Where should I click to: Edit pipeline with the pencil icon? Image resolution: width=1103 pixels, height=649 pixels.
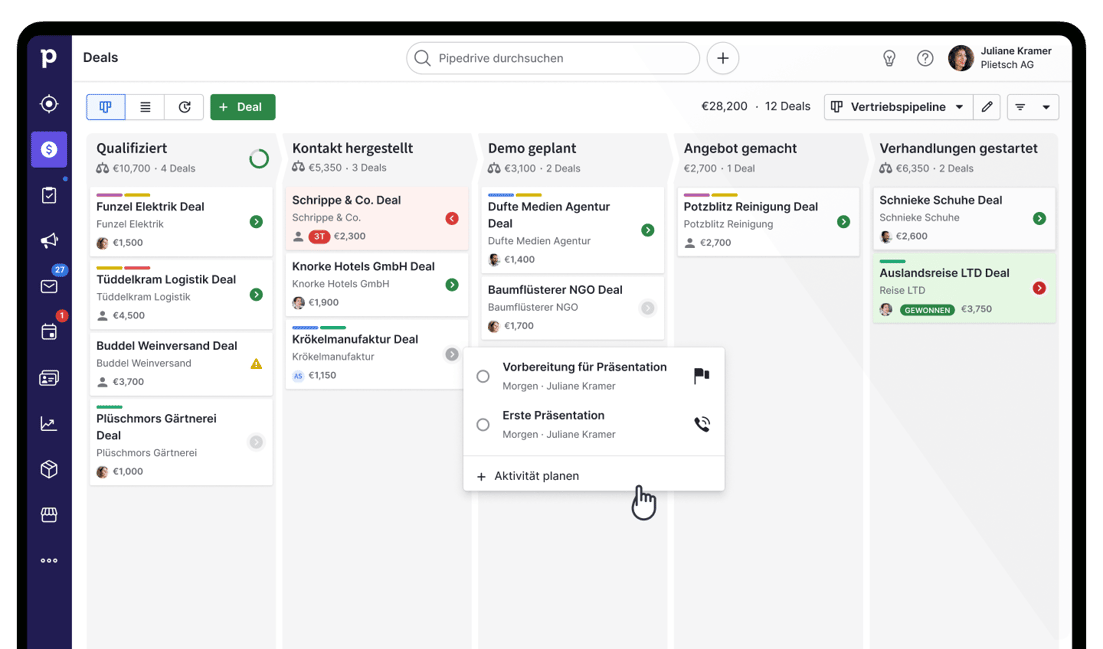point(987,107)
